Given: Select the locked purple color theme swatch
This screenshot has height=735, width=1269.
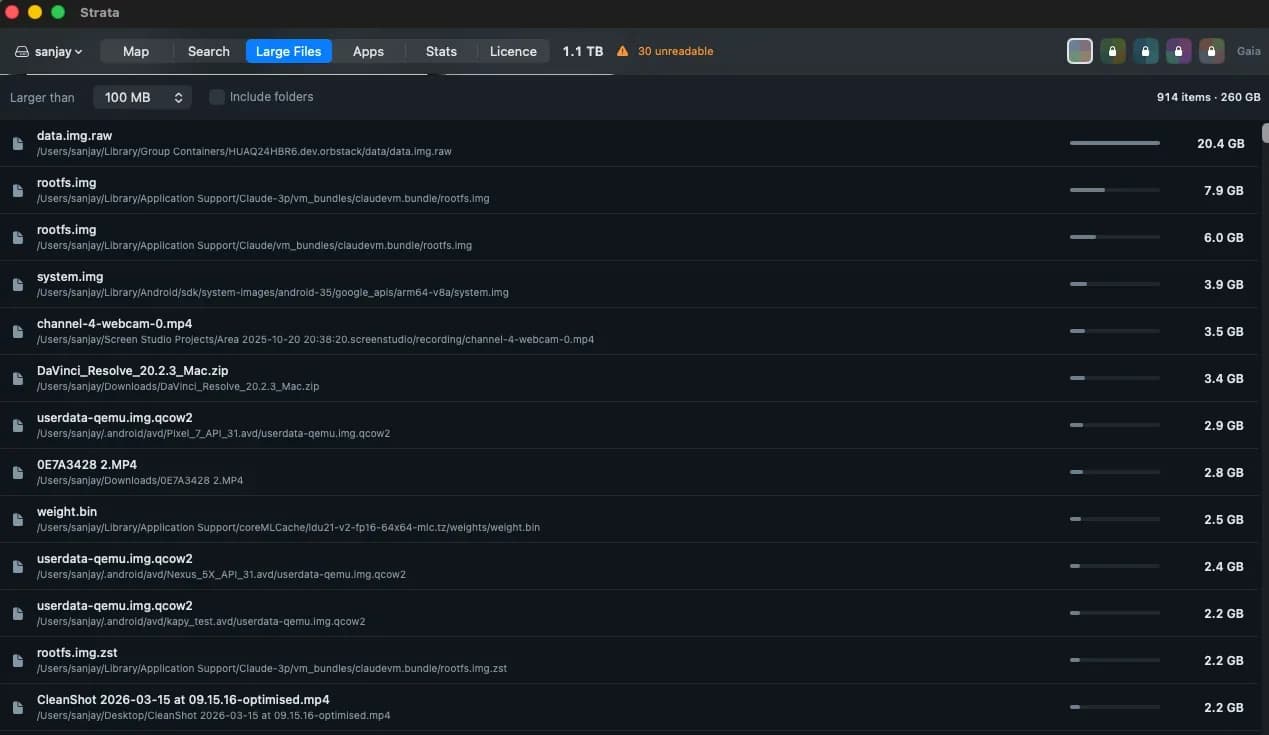Looking at the screenshot, I should click(1179, 51).
